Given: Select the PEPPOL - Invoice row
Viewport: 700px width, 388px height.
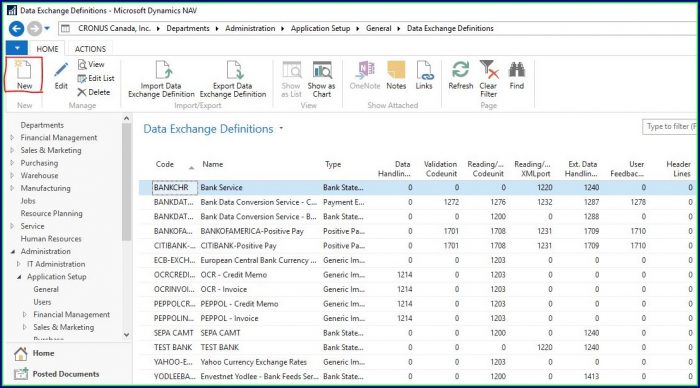Looking at the screenshot, I should pyautogui.click(x=417, y=318).
